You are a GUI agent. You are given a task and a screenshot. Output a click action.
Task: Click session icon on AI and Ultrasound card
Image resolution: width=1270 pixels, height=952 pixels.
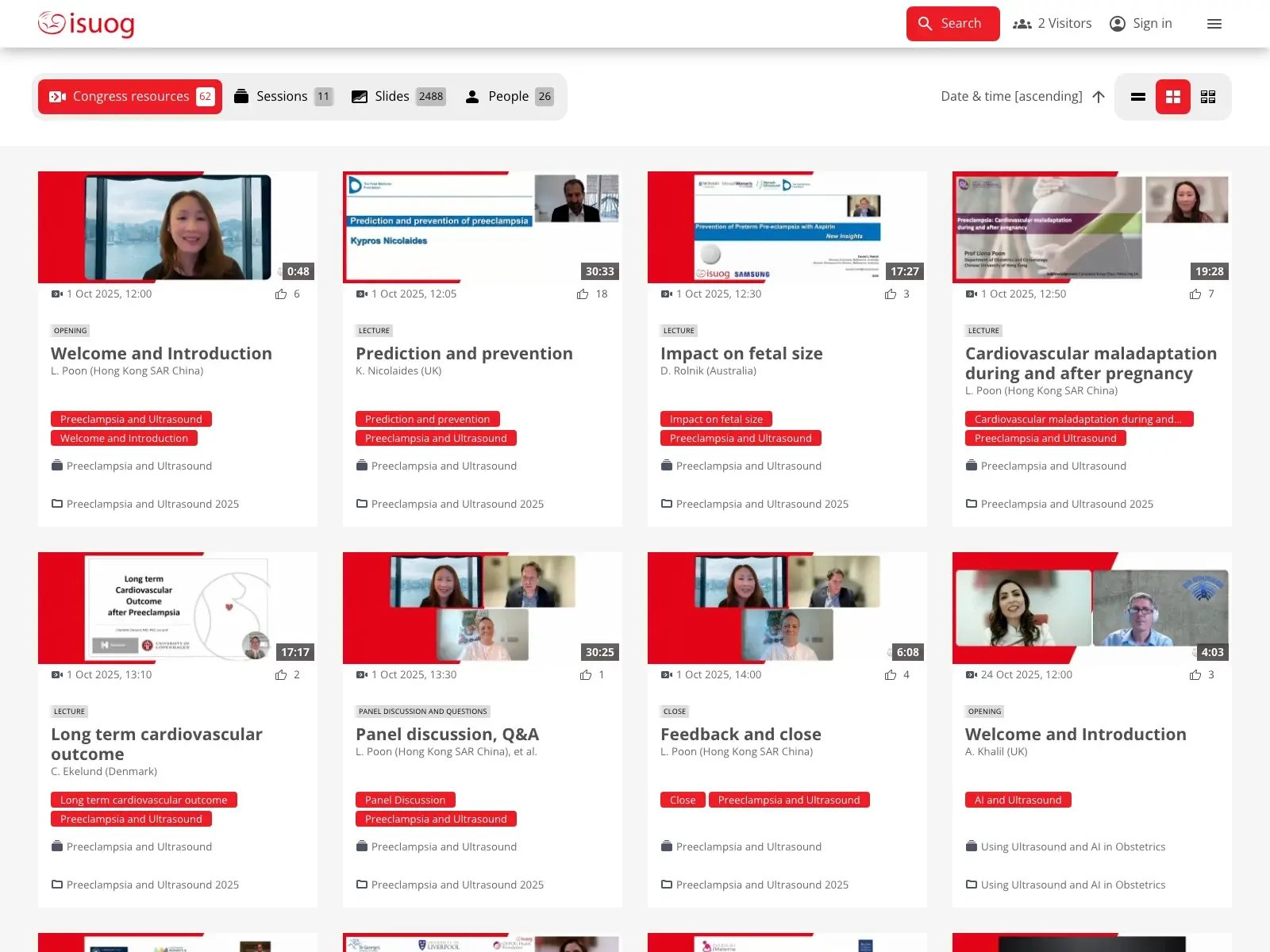point(972,846)
